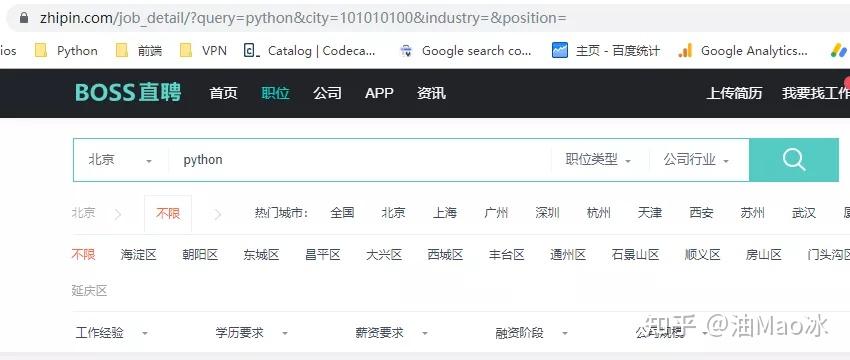Select 天津 in hot cities
Image resolution: width=850 pixels, height=360 pixels.
650,213
